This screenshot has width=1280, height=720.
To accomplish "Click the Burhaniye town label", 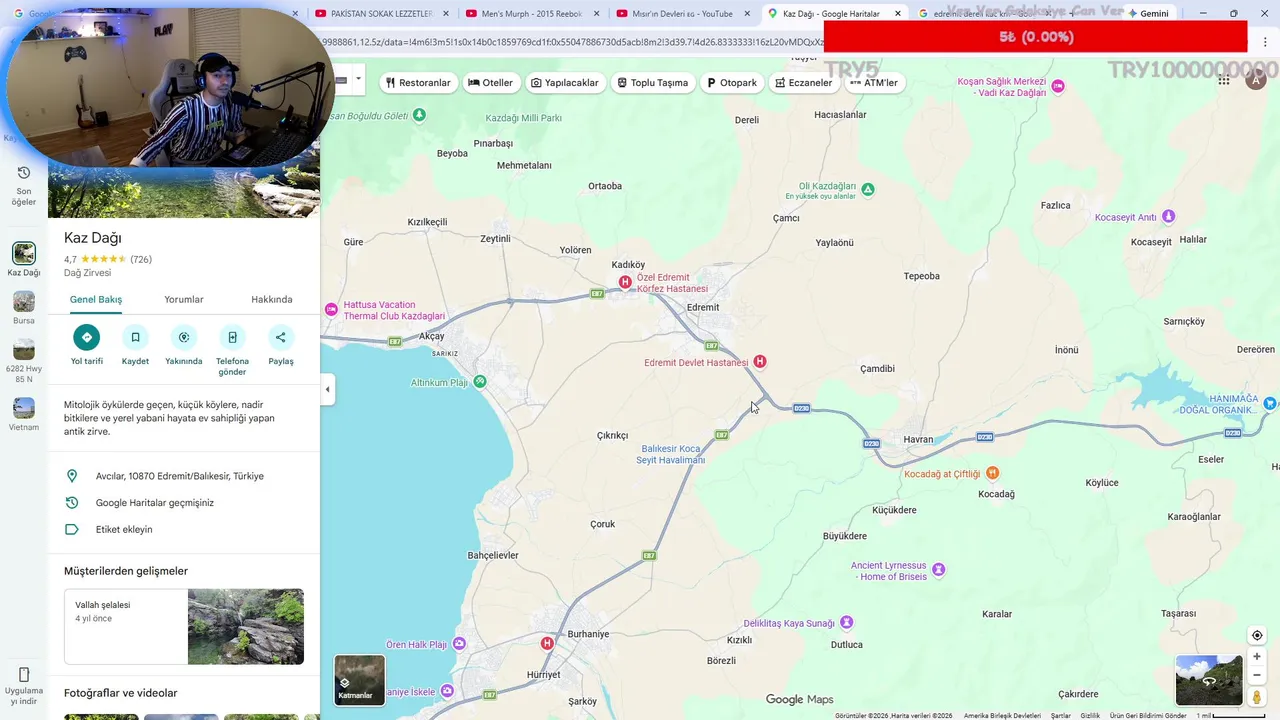I will click(x=588, y=634).
